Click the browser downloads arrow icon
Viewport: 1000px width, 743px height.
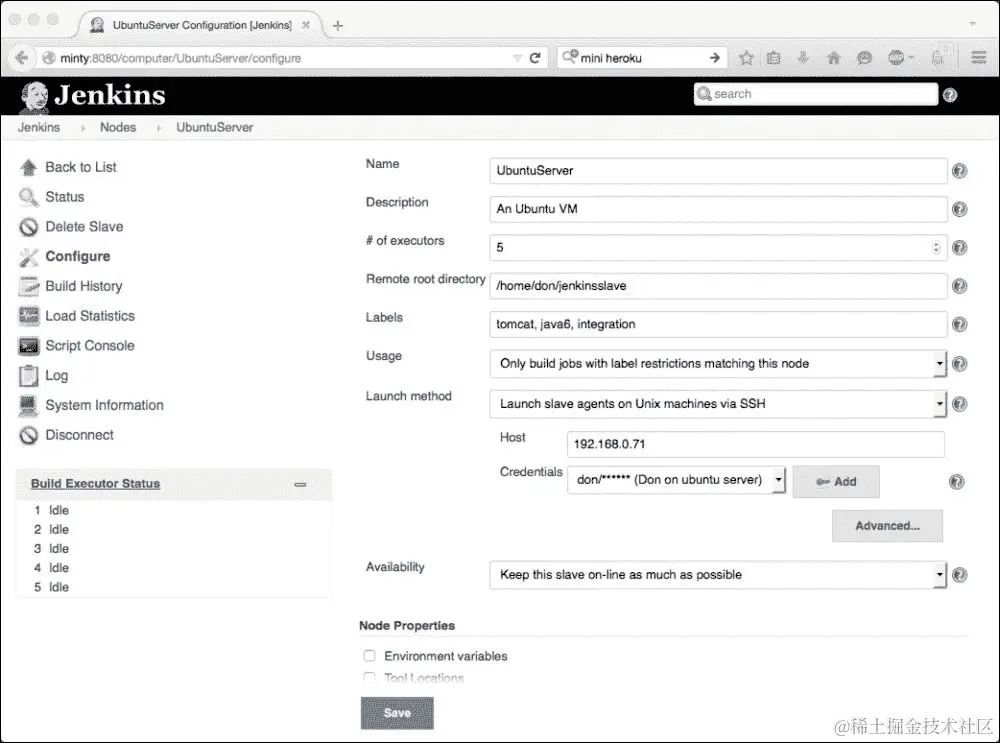[x=803, y=58]
